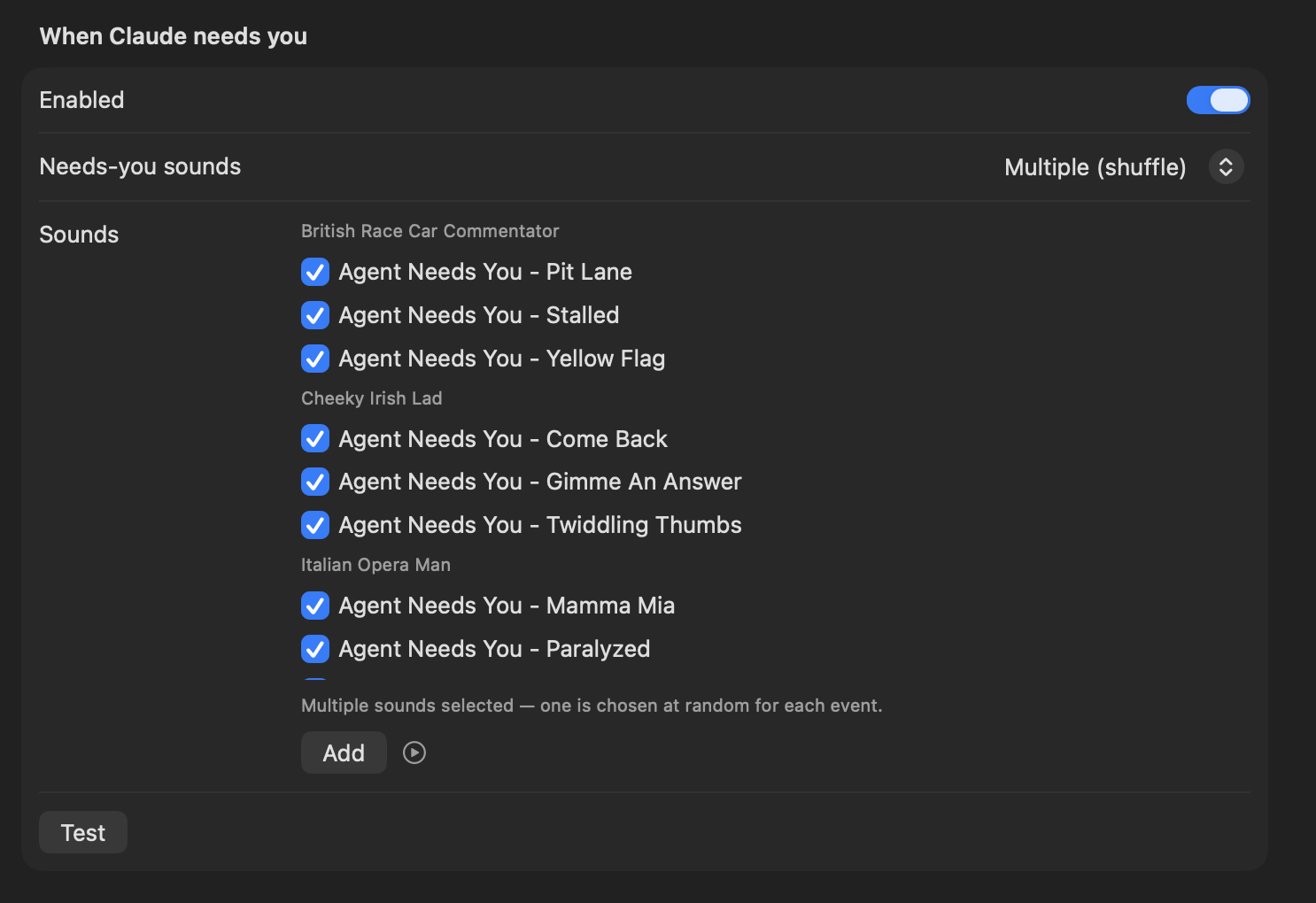This screenshot has width=1316, height=903.
Task: Uncheck Agent Needs You - Yellow Flag
Action: point(315,359)
